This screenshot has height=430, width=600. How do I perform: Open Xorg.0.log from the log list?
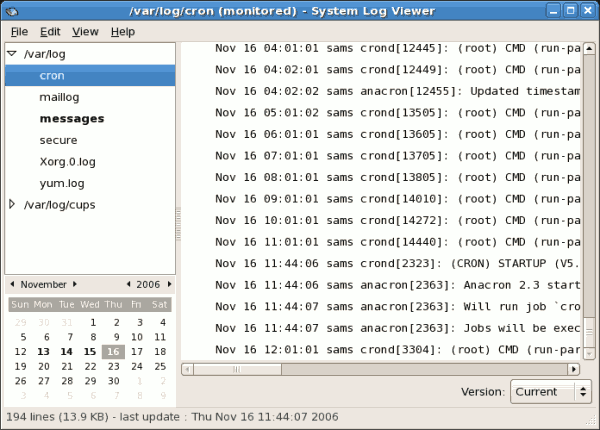pos(67,161)
